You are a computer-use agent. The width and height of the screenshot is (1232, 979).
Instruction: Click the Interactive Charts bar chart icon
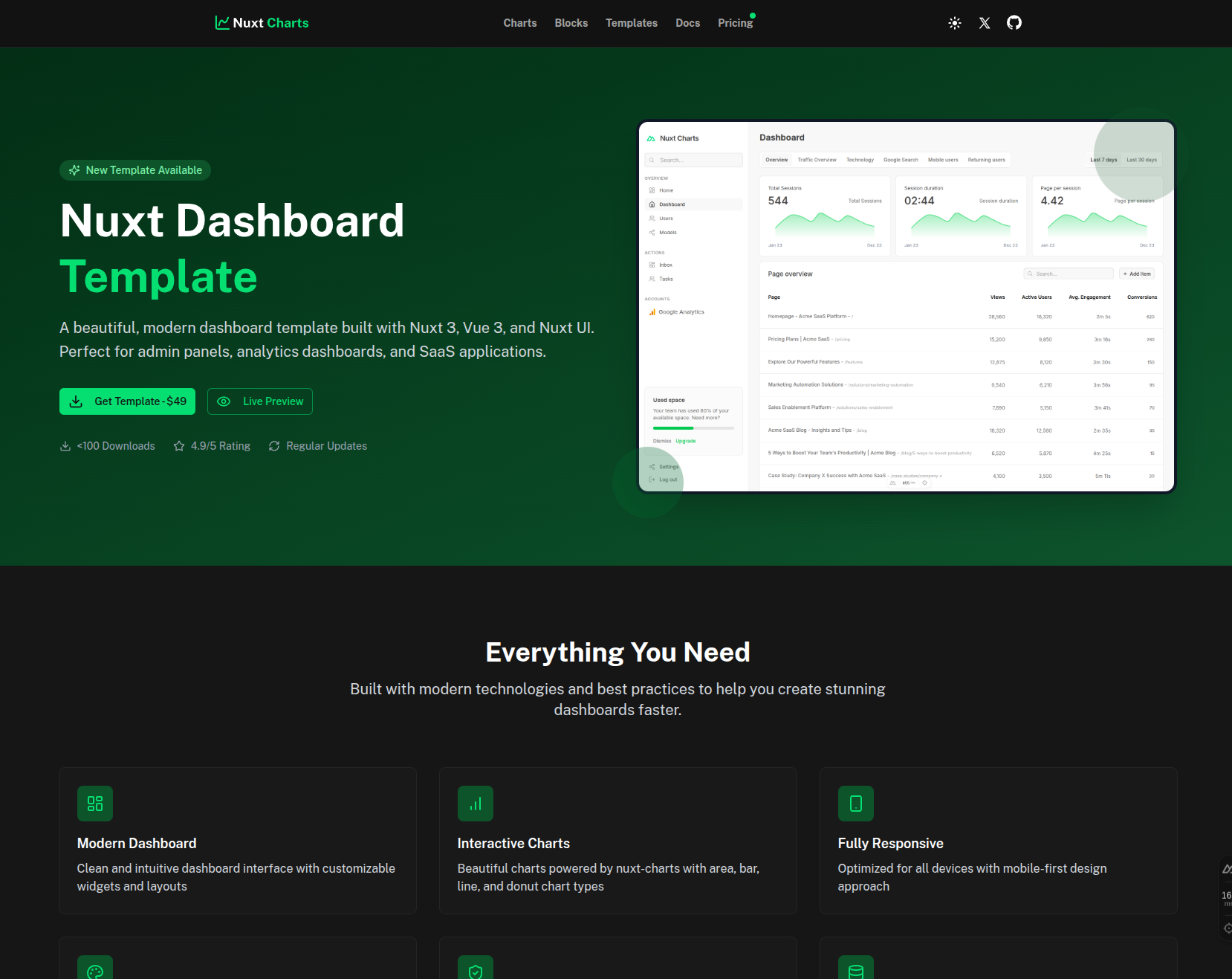pos(476,804)
